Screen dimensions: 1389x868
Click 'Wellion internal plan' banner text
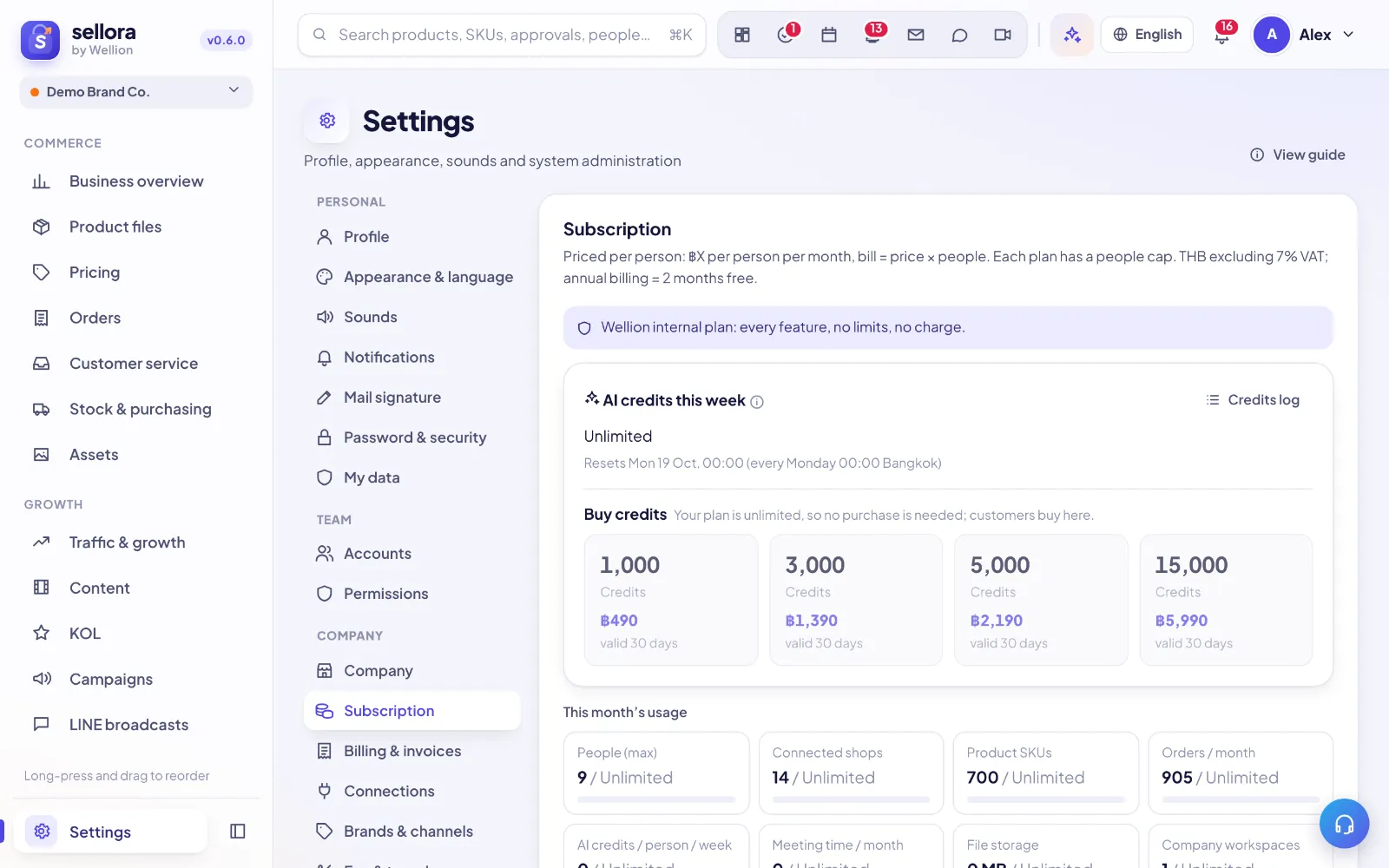click(782, 327)
